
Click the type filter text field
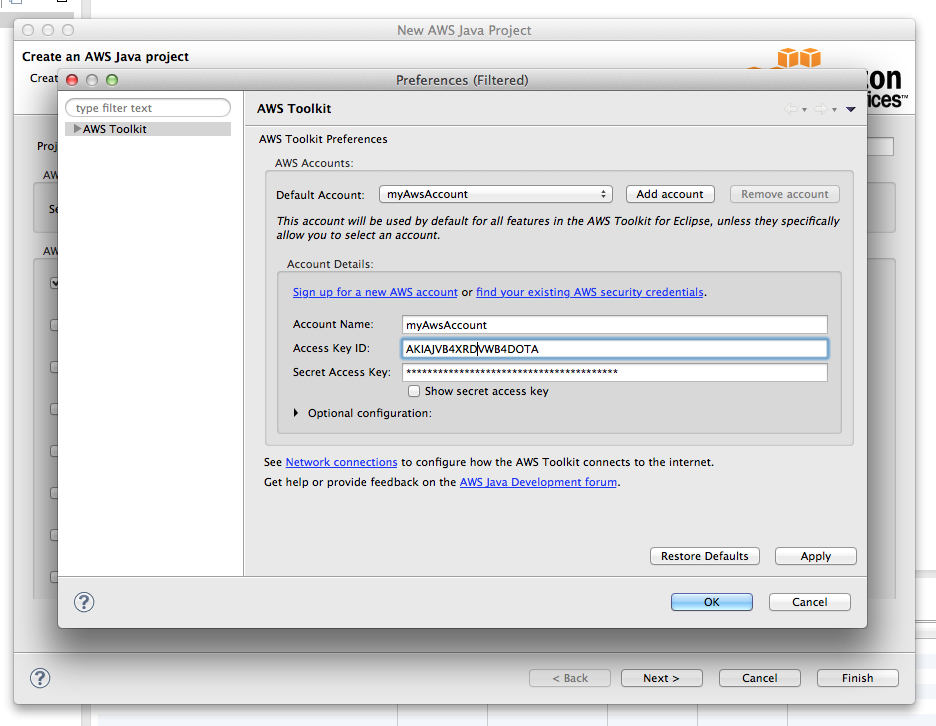click(148, 108)
